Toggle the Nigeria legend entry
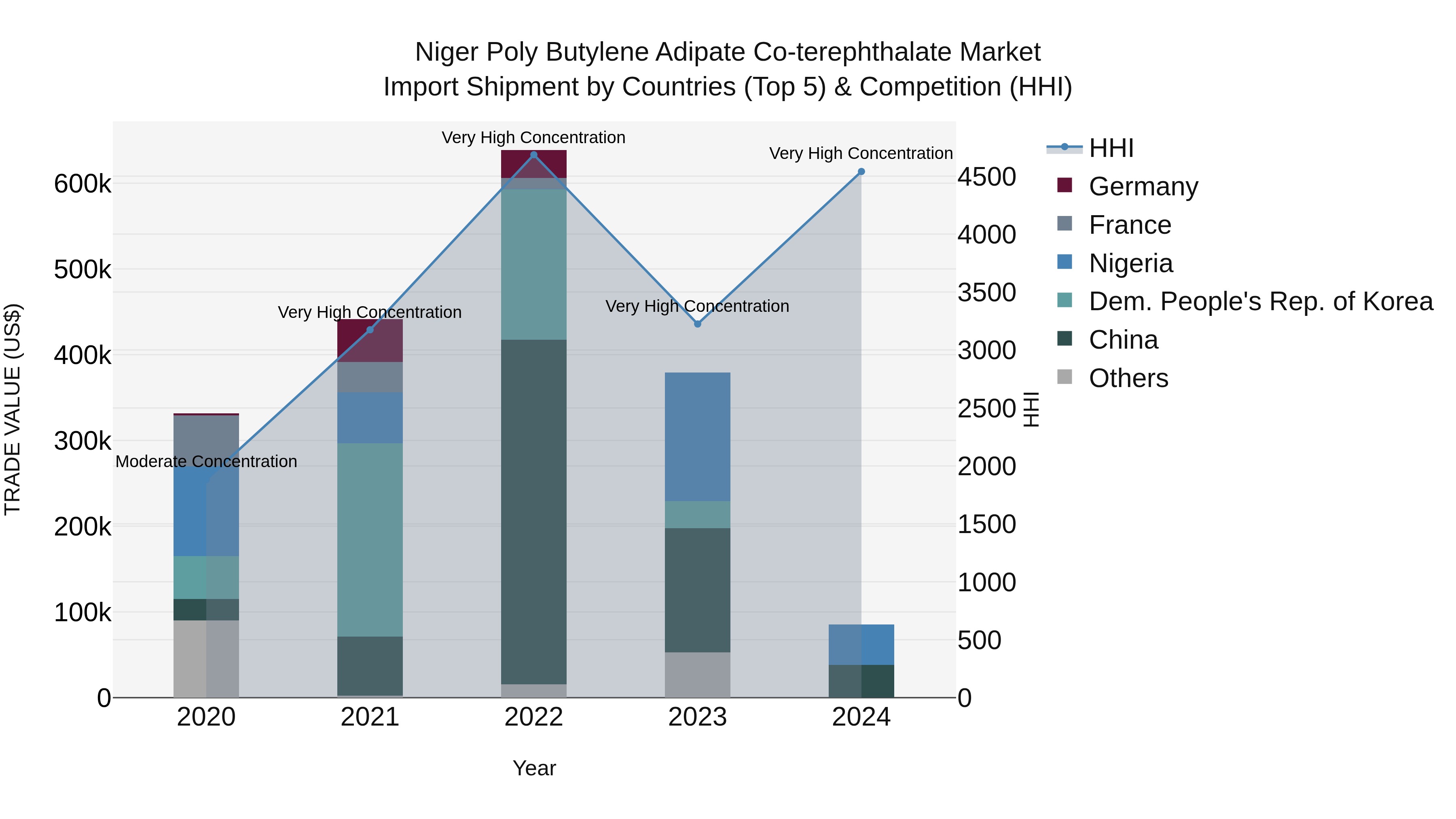The width and height of the screenshot is (1456, 819). point(1115,263)
